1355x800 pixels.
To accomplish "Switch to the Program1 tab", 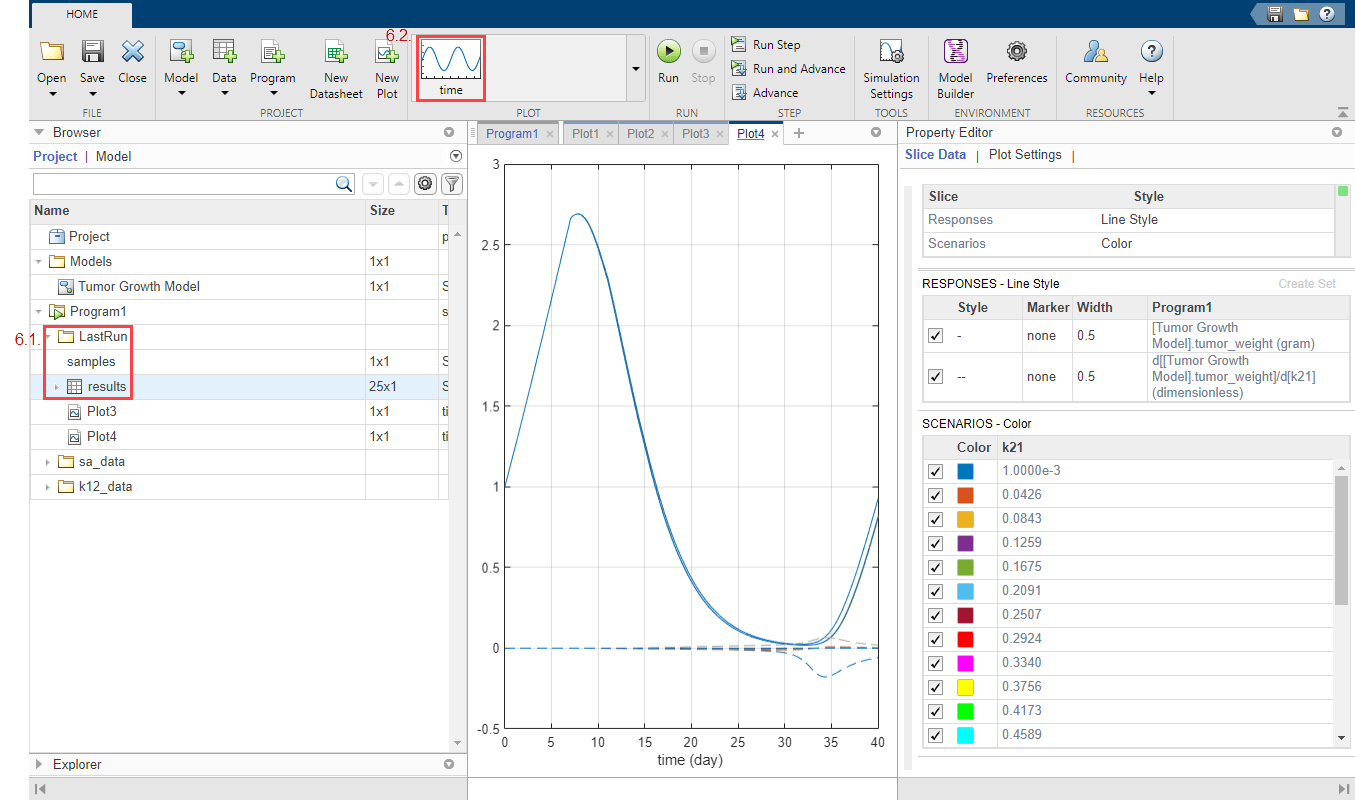I will click(x=512, y=134).
